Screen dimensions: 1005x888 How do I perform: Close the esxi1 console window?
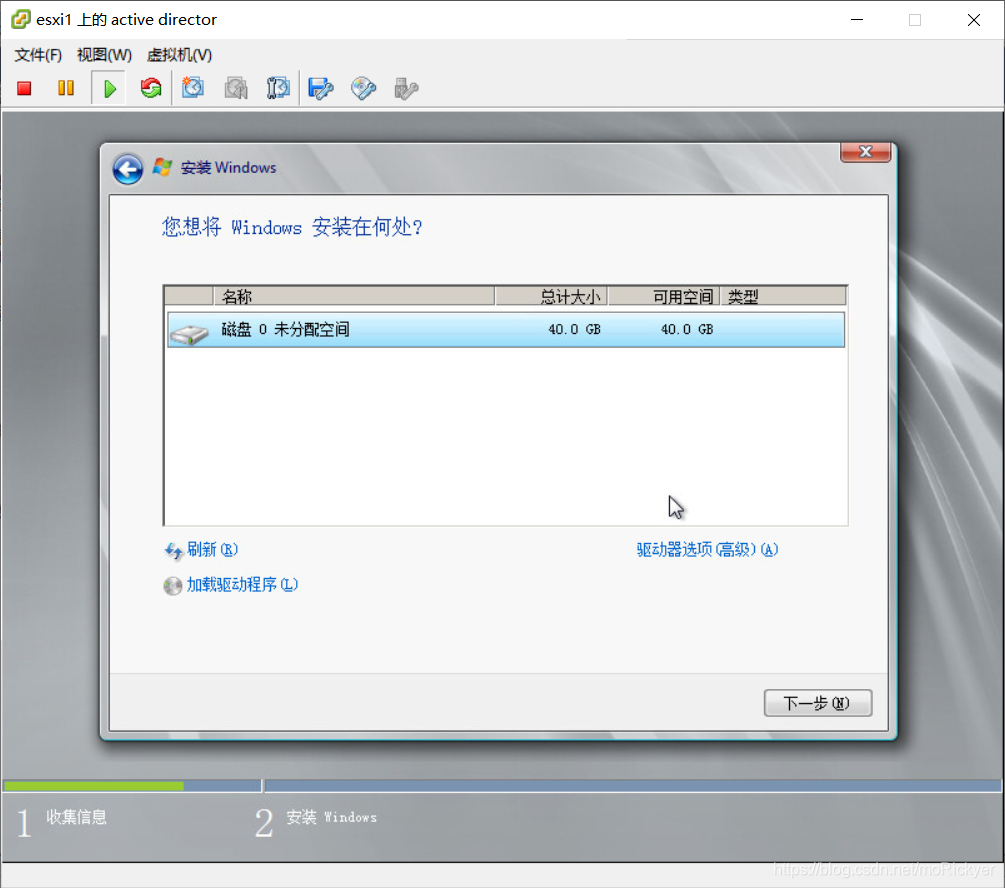[x=974, y=20]
